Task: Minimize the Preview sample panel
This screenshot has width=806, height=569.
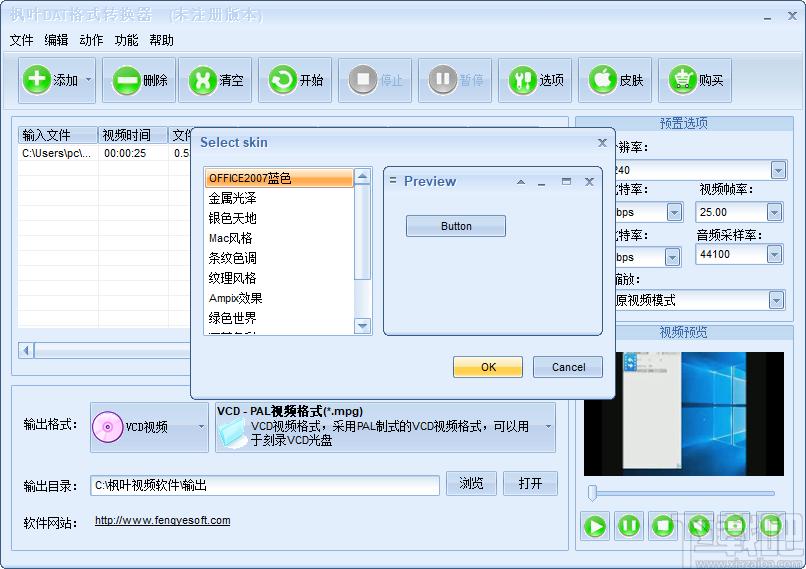Action: 541,182
